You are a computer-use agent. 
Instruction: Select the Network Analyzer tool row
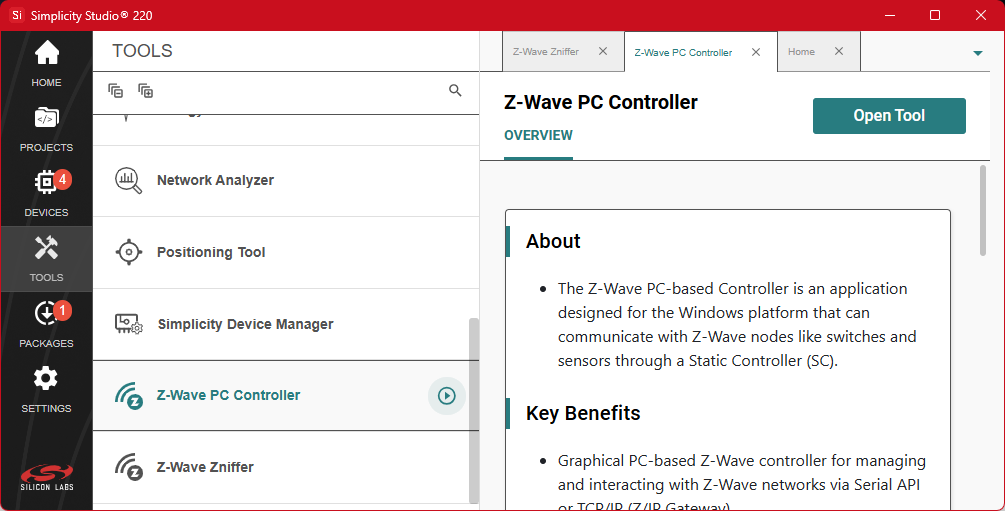tap(286, 181)
